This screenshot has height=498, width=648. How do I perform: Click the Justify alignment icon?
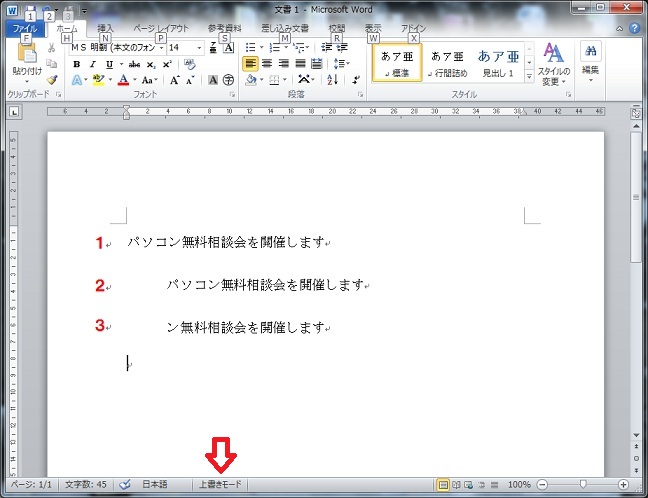coord(300,64)
